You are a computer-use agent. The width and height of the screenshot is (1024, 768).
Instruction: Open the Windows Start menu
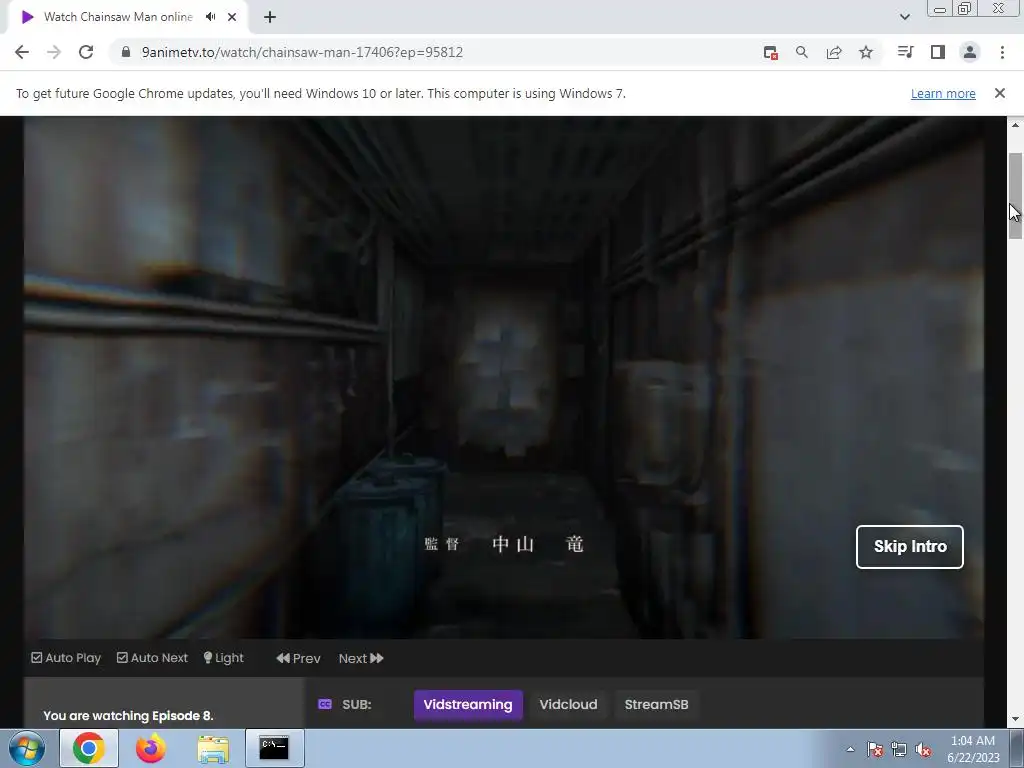tap(27, 748)
